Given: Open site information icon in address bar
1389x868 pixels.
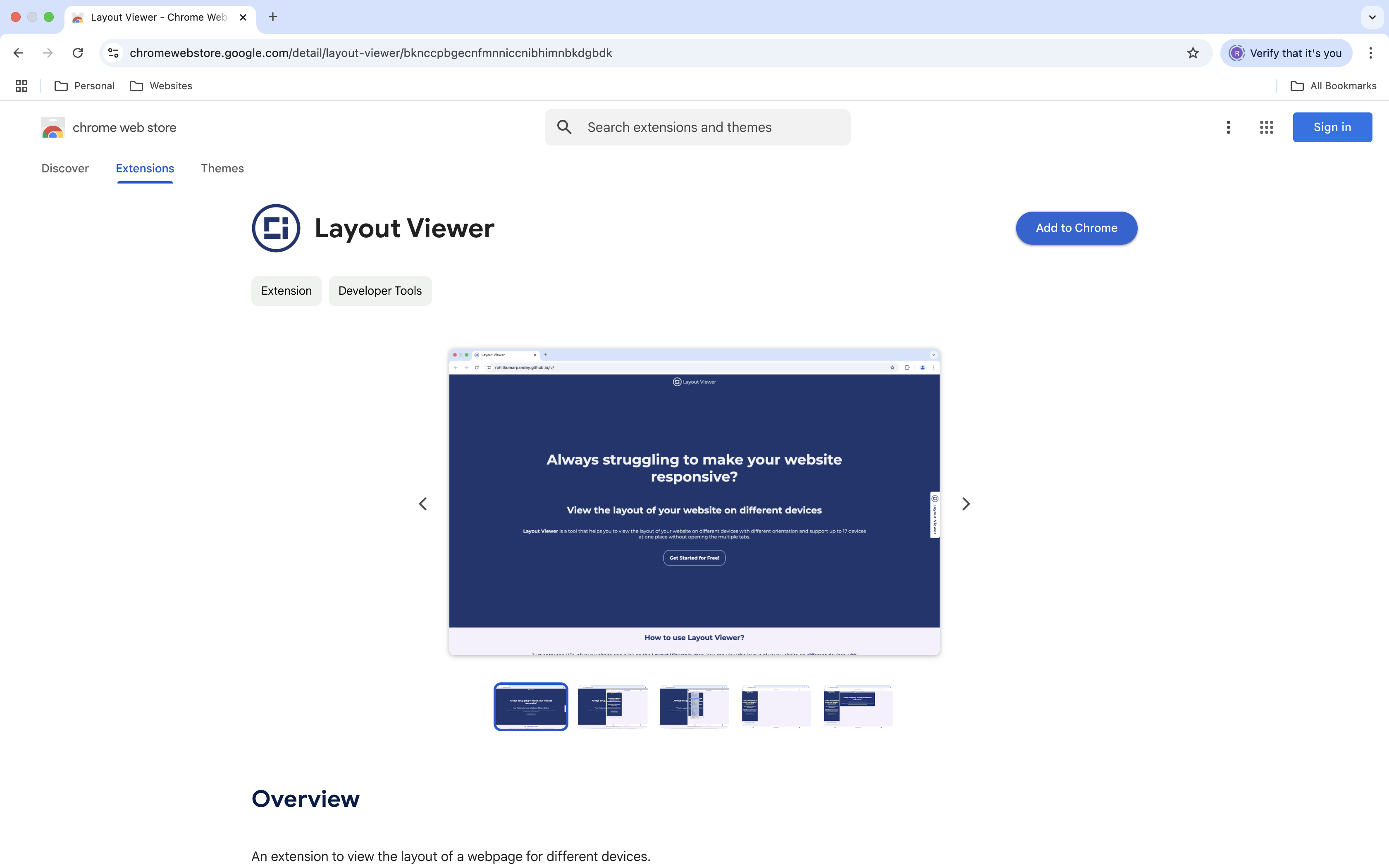Looking at the screenshot, I should [113, 53].
